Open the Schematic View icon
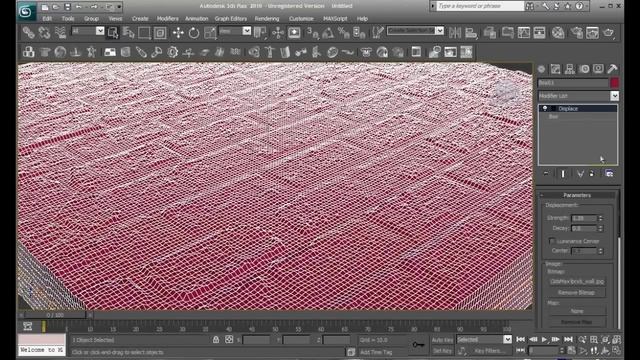Image resolution: width=640 pixels, height=360 pixels. [540, 33]
